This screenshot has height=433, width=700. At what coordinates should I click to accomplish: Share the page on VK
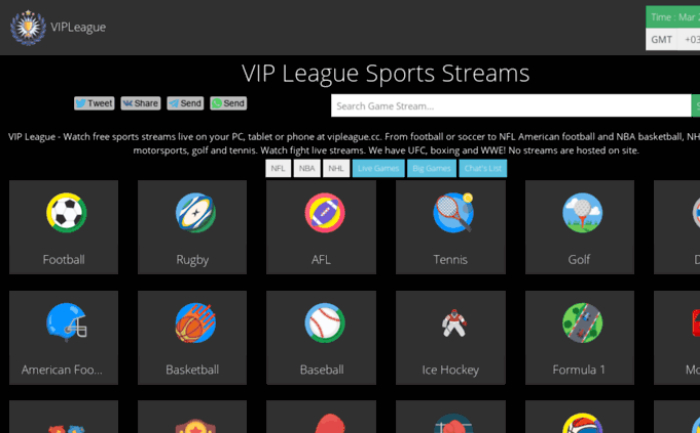141,104
